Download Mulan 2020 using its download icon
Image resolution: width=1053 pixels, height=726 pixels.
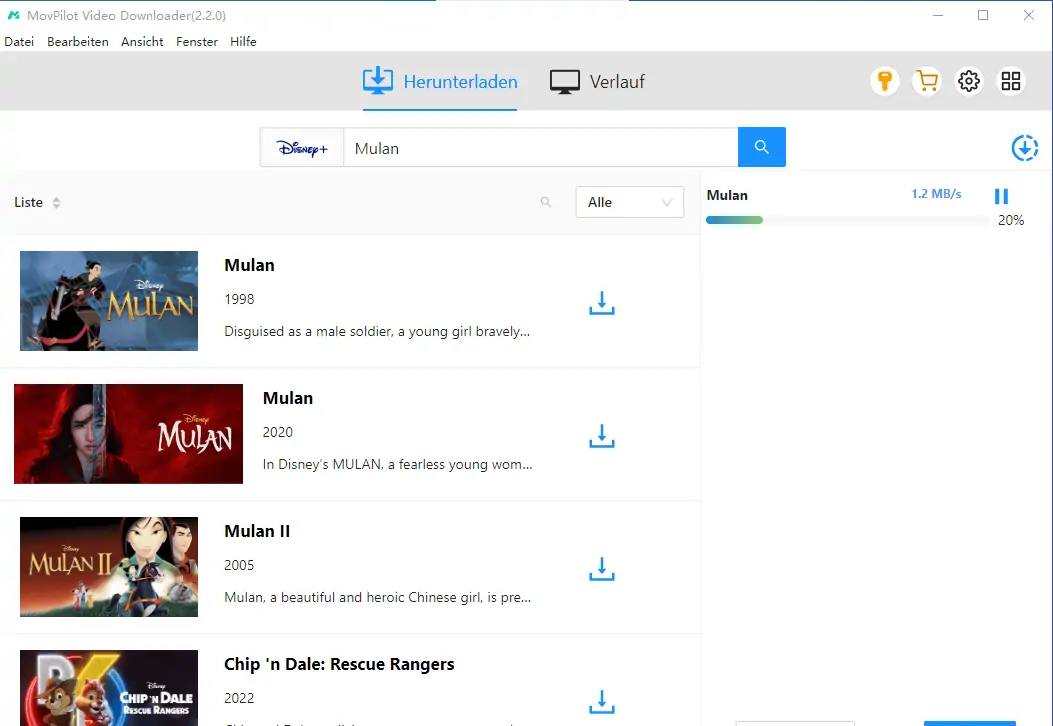point(602,436)
